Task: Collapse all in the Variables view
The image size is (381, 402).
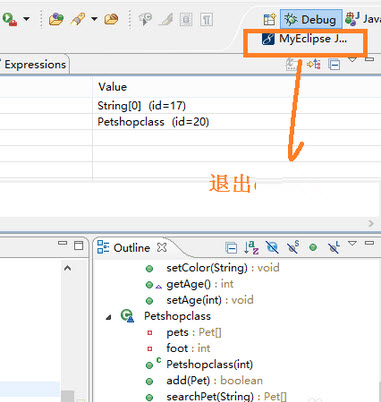Action: (334, 64)
